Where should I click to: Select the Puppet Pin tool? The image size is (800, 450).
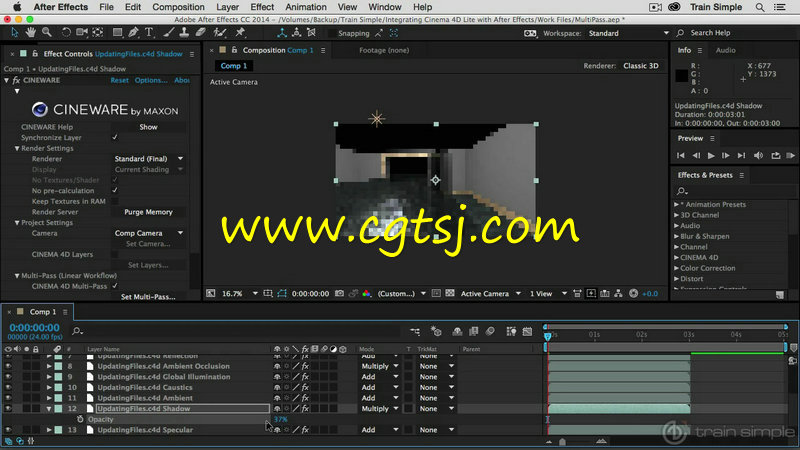click(x=240, y=33)
